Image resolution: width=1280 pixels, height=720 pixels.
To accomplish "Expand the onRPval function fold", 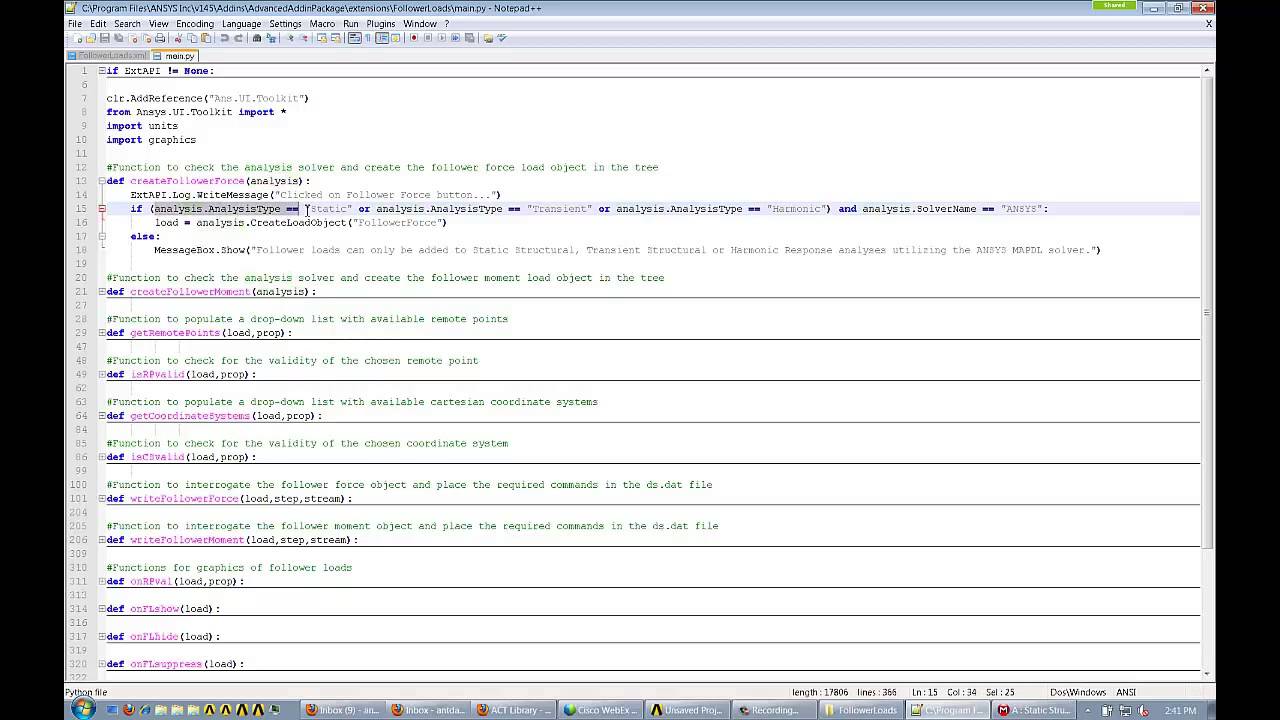I will 101,581.
